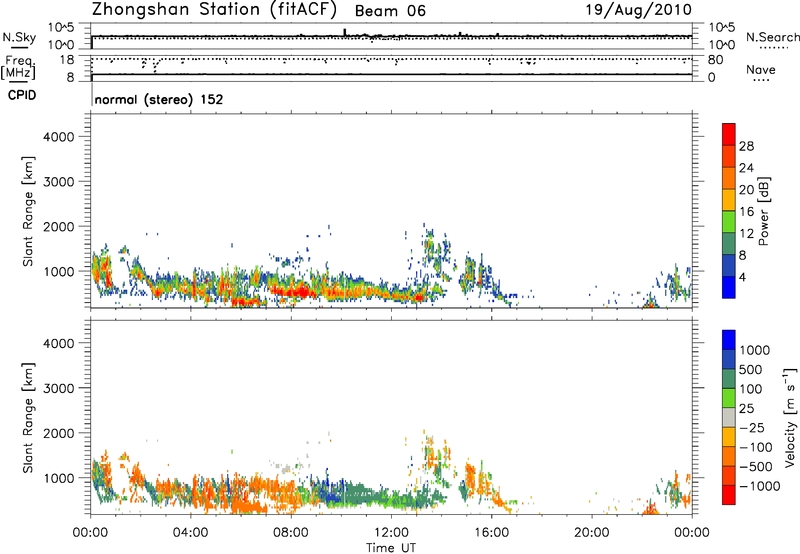
Task: Click the 'N.Search' legend label
Action: pos(772,37)
